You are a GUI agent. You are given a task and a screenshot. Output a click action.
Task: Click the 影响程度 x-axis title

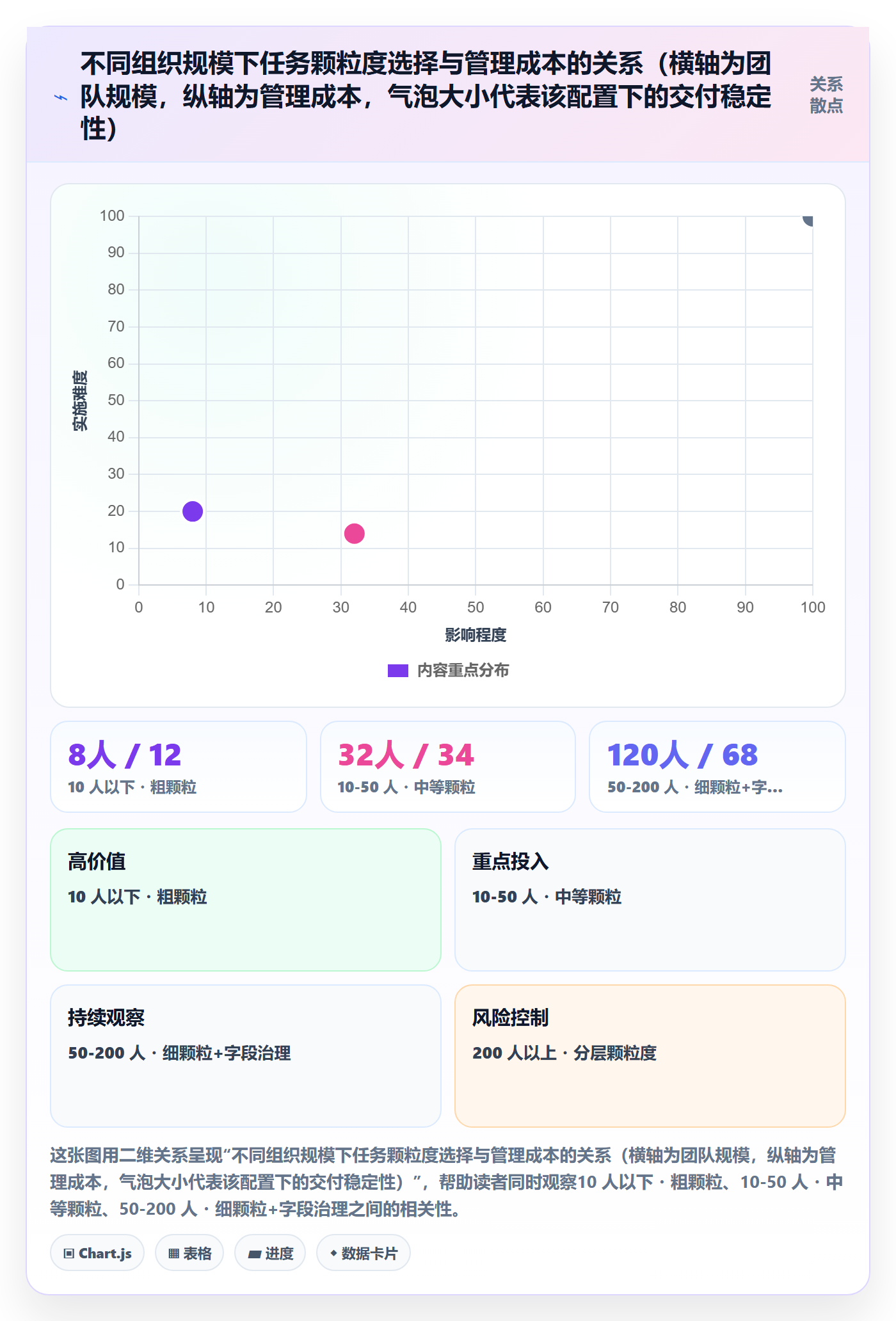pyautogui.click(x=476, y=635)
